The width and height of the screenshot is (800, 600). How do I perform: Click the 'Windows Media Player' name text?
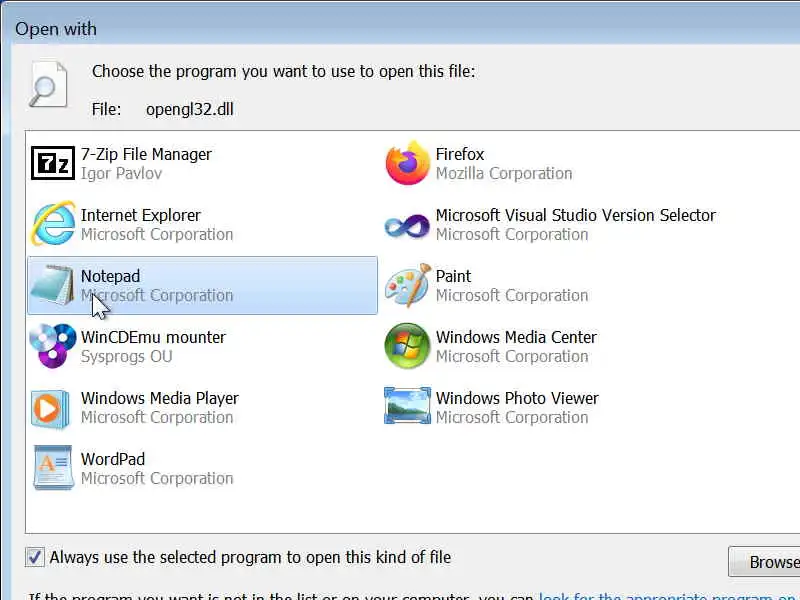[160, 398]
